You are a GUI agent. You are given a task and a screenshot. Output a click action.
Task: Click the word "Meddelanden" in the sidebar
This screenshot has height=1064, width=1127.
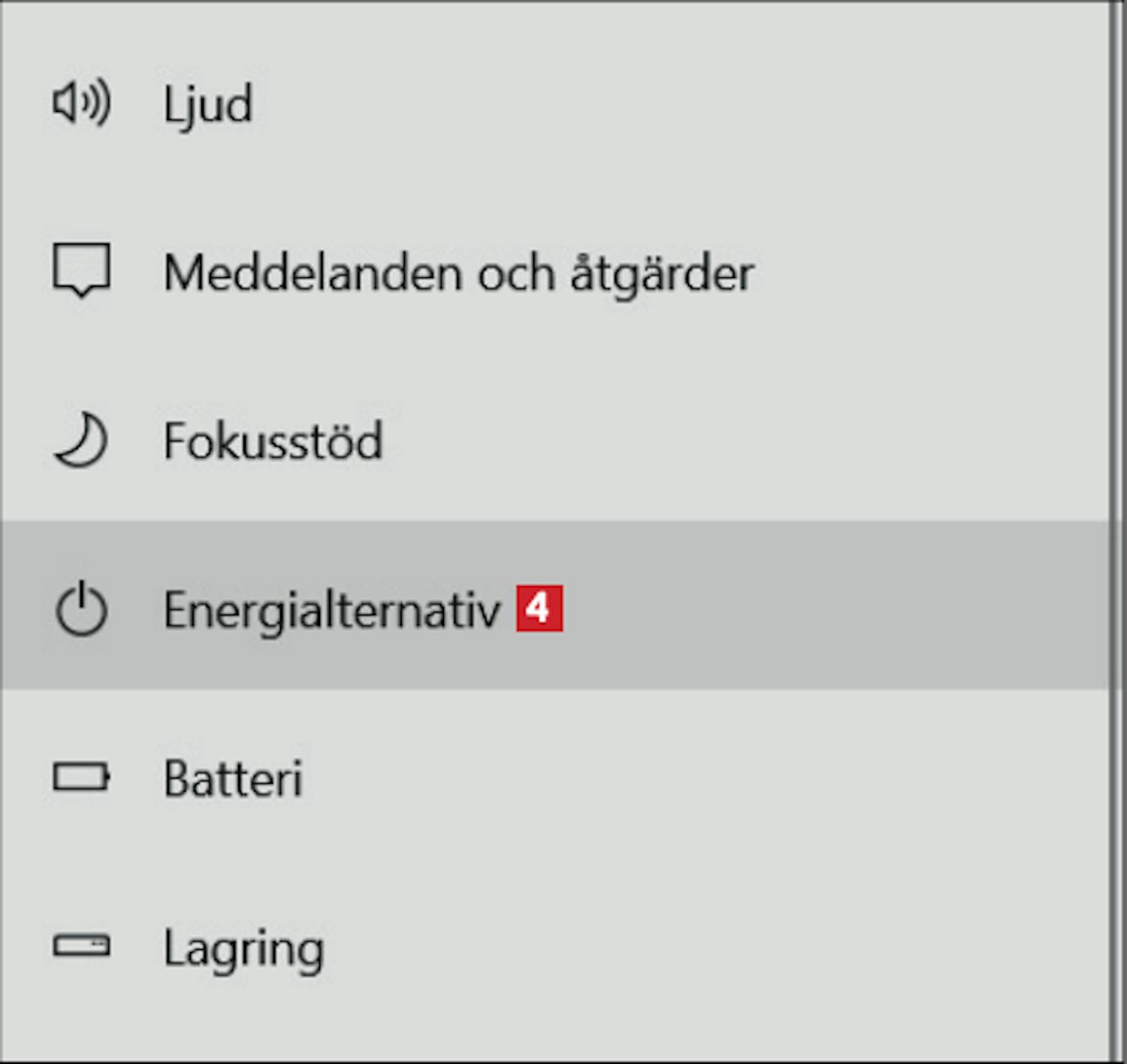(x=313, y=272)
